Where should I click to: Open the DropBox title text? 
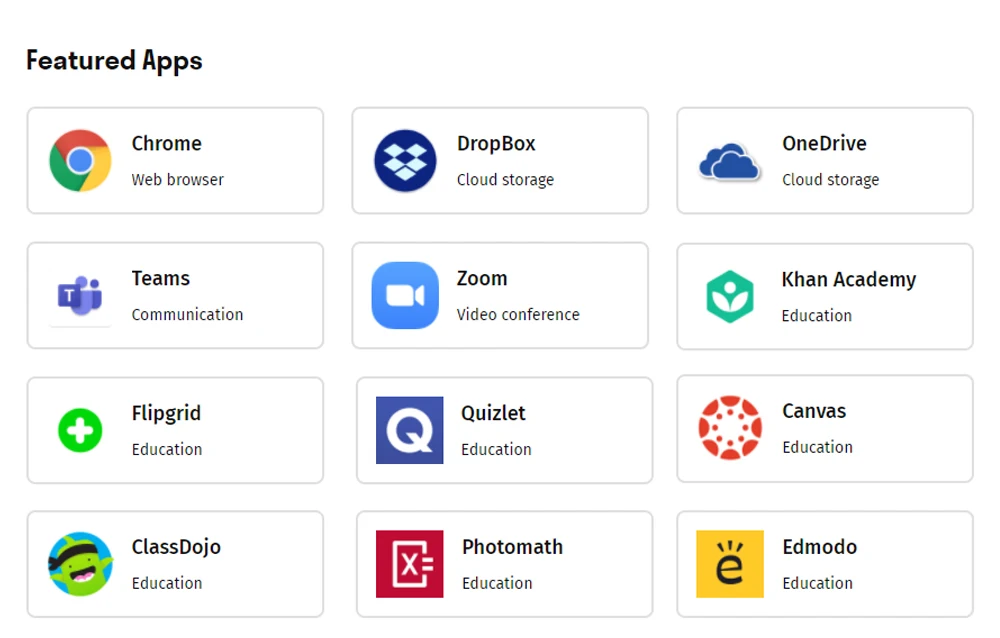point(496,143)
